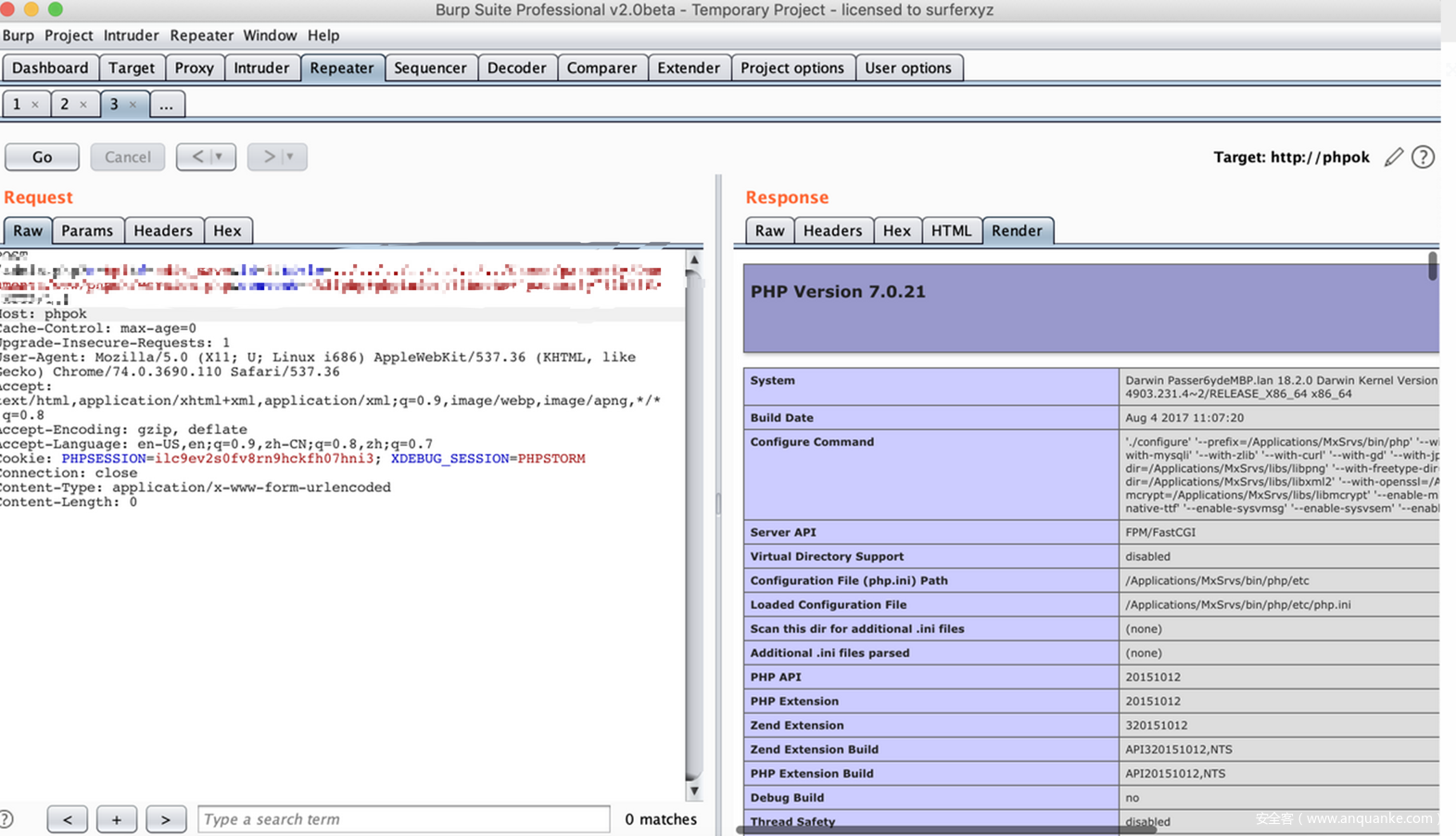1456x836 pixels.
Task: Click the Content-Length: 0 header line
Action: pos(69,502)
